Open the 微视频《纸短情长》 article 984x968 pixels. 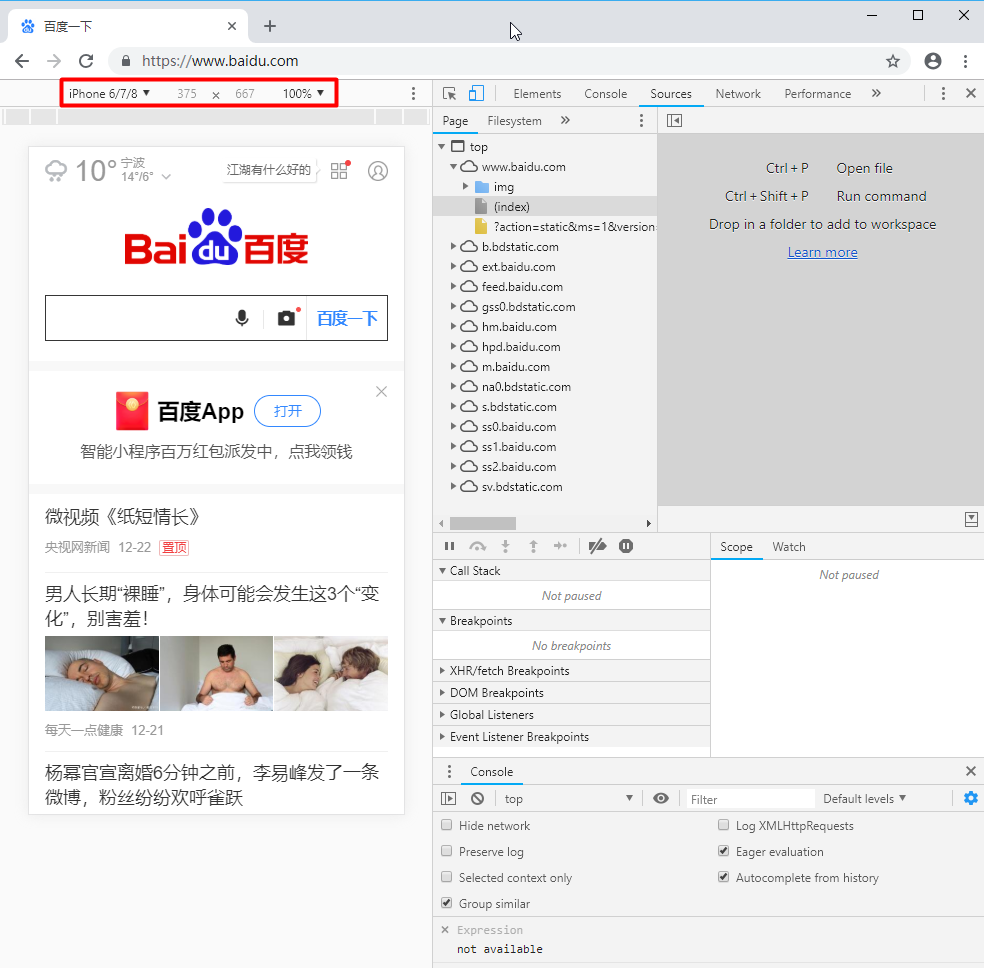tap(122, 516)
